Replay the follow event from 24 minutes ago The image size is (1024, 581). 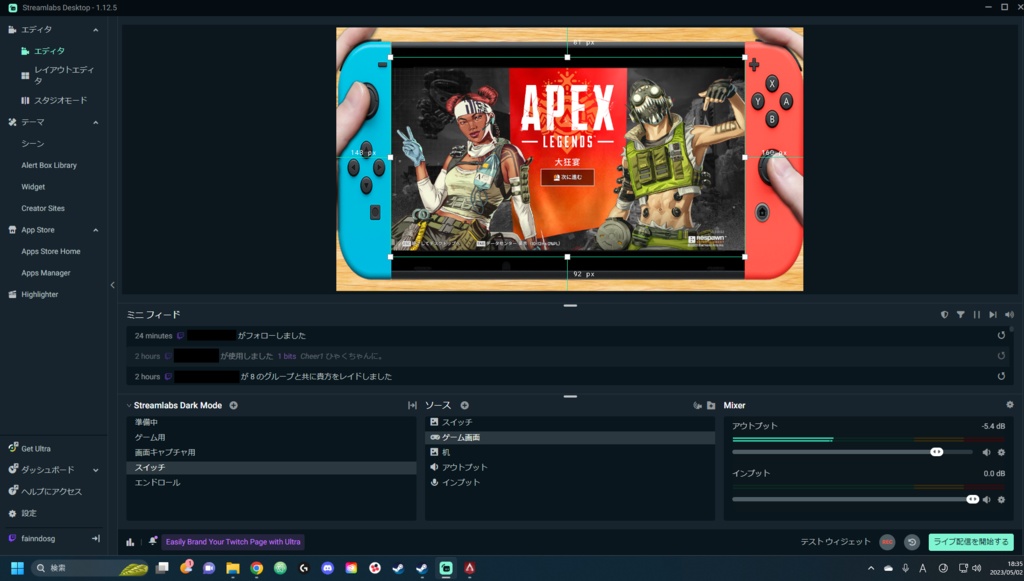(x=1001, y=336)
